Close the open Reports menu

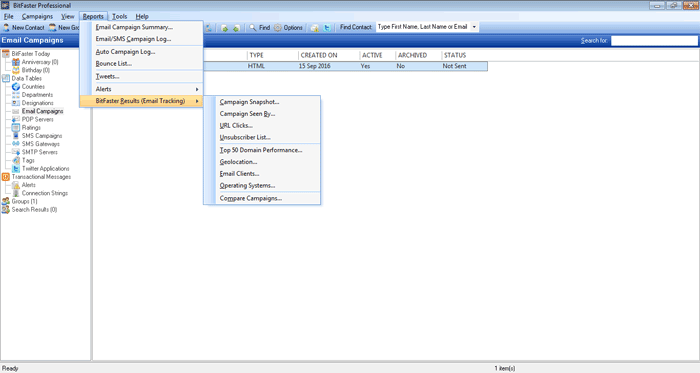93,17
